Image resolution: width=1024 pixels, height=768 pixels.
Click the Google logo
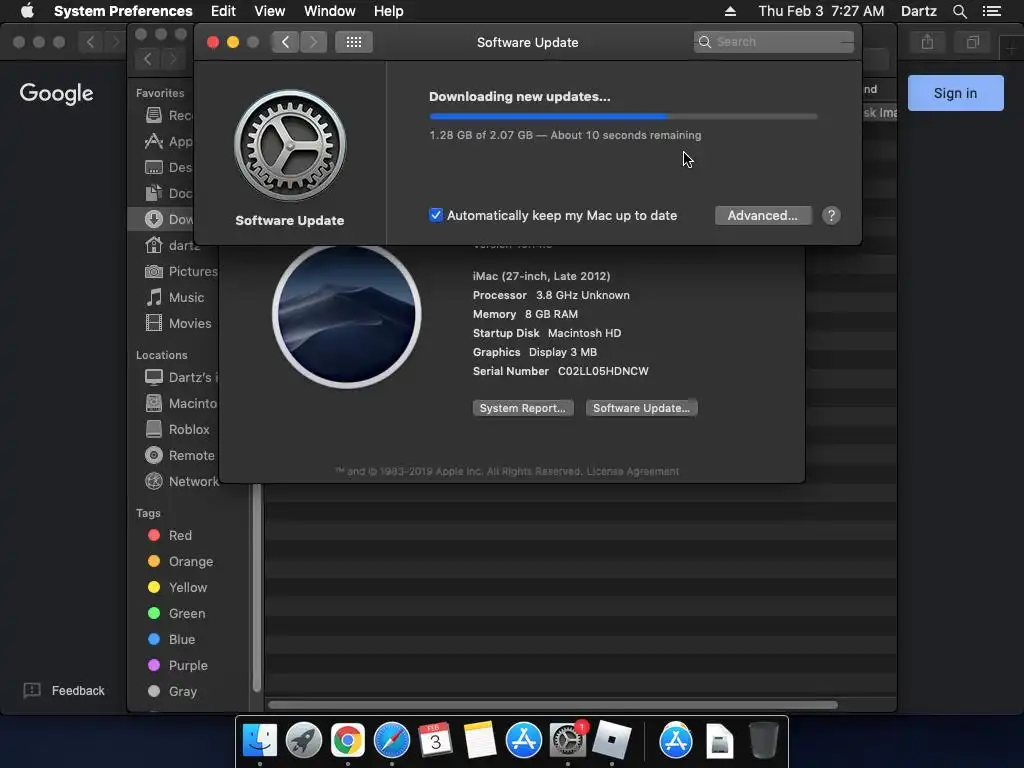point(56,93)
